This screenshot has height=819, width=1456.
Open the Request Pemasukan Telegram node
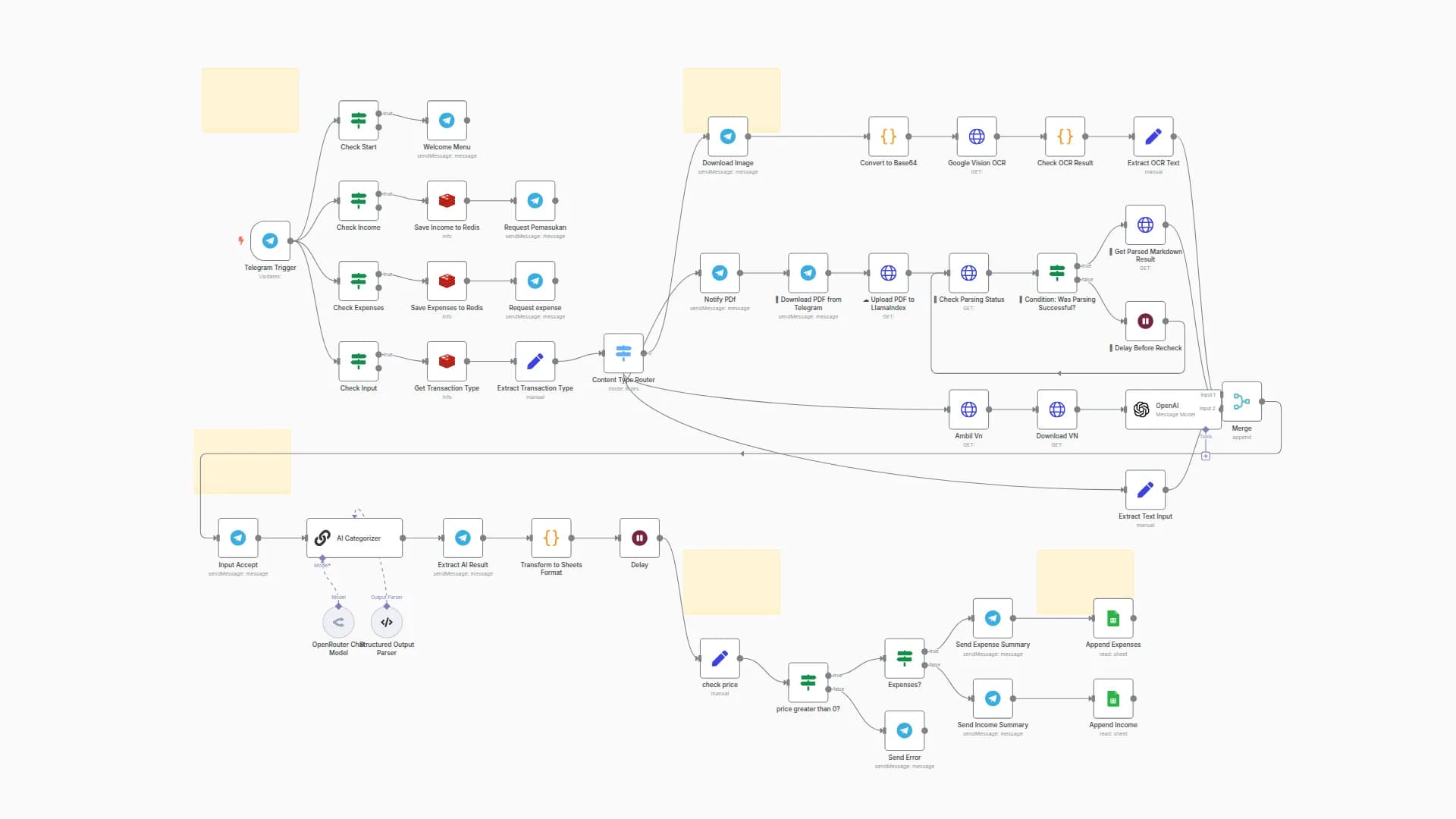coord(535,201)
